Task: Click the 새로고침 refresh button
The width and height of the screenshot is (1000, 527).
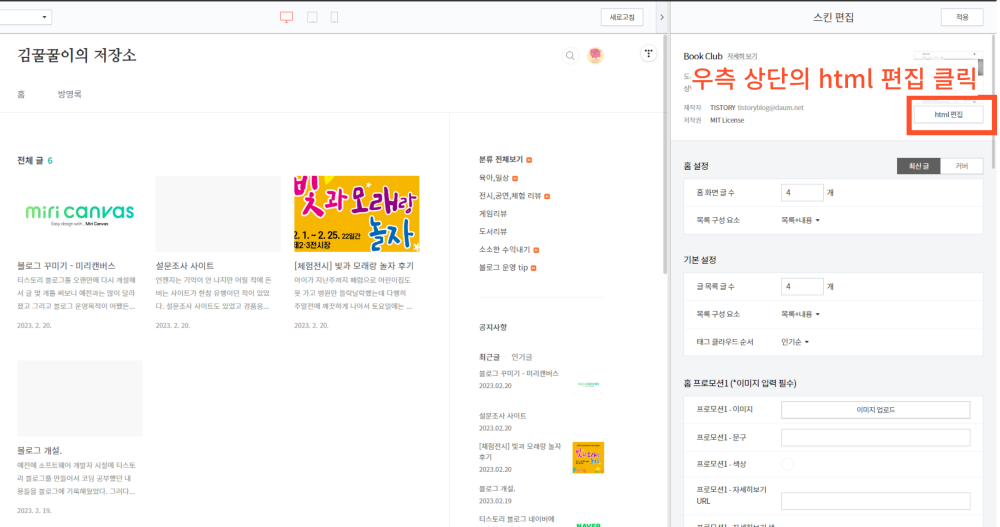Action: pos(622,17)
